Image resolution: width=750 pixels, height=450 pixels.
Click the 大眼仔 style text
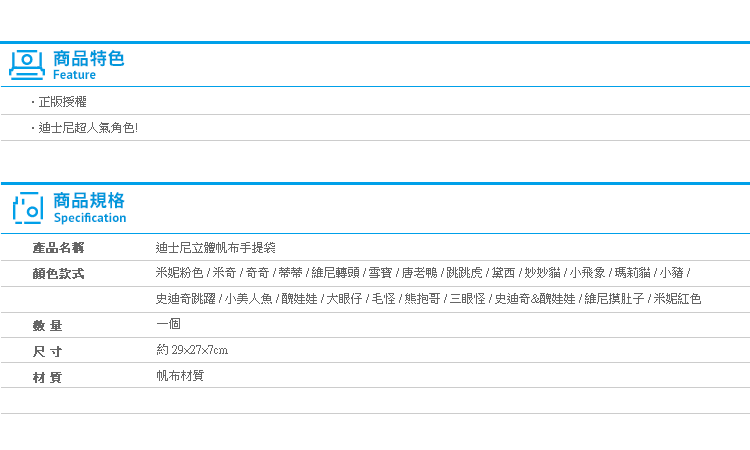point(344,299)
